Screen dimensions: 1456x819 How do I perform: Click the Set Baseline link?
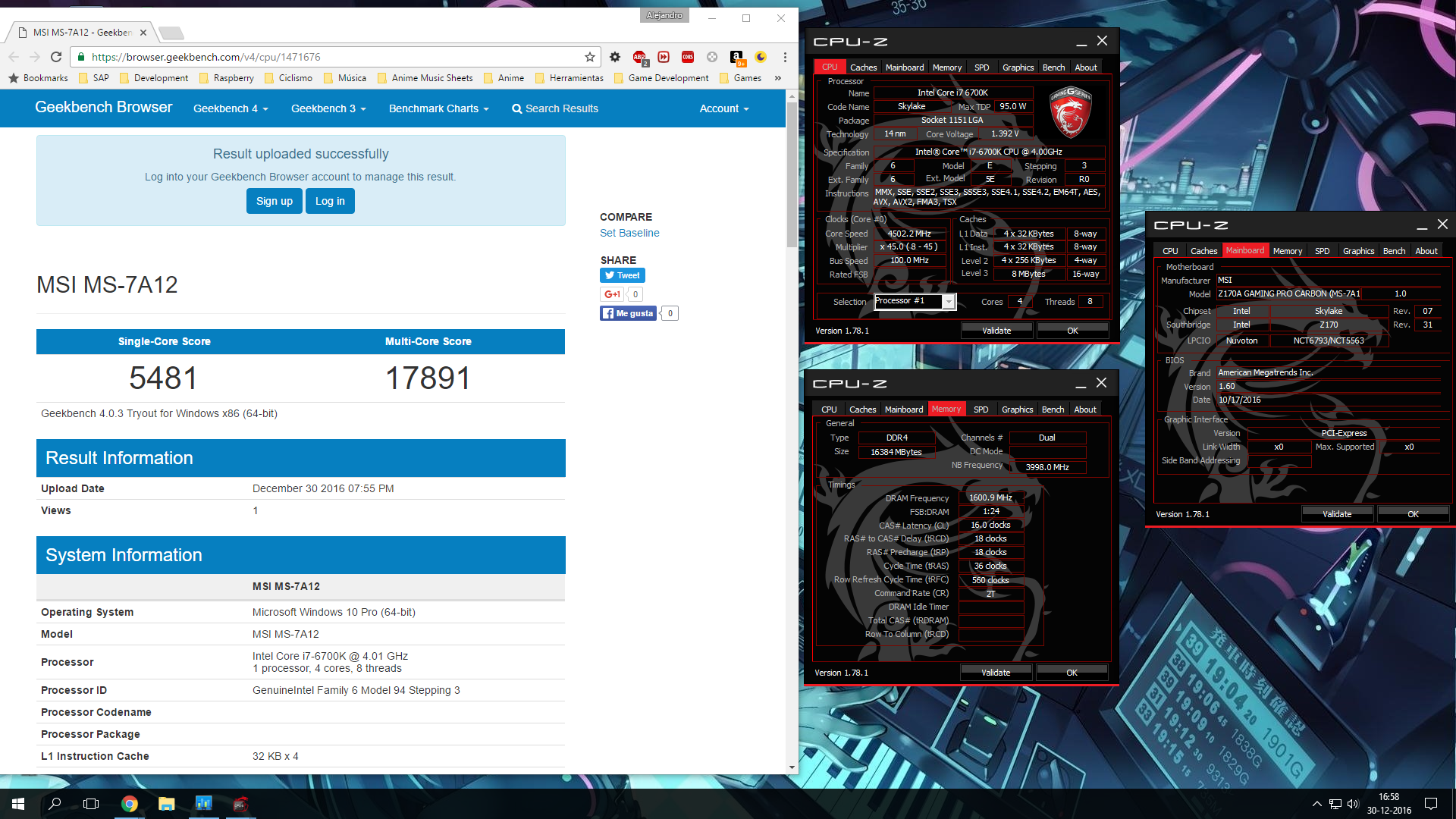pyautogui.click(x=629, y=233)
